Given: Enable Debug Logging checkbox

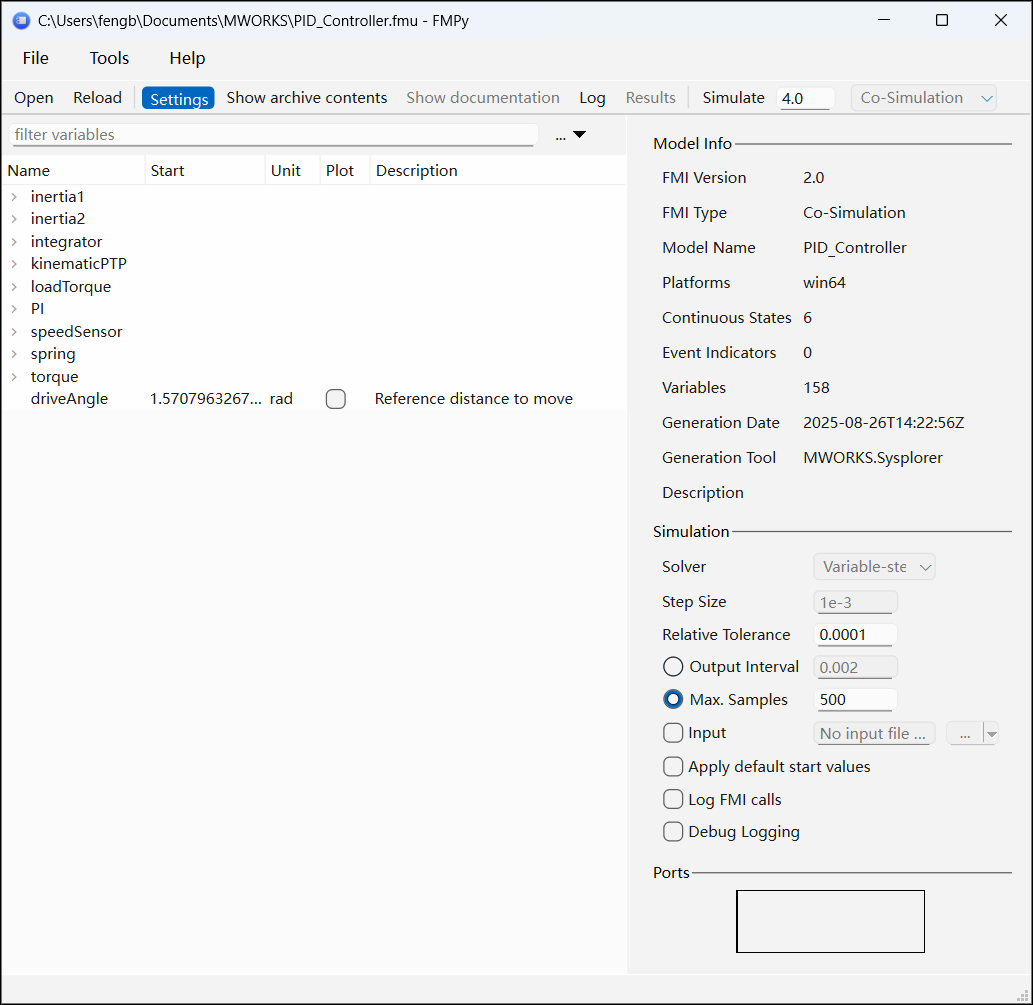Looking at the screenshot, I should point(674,832).
